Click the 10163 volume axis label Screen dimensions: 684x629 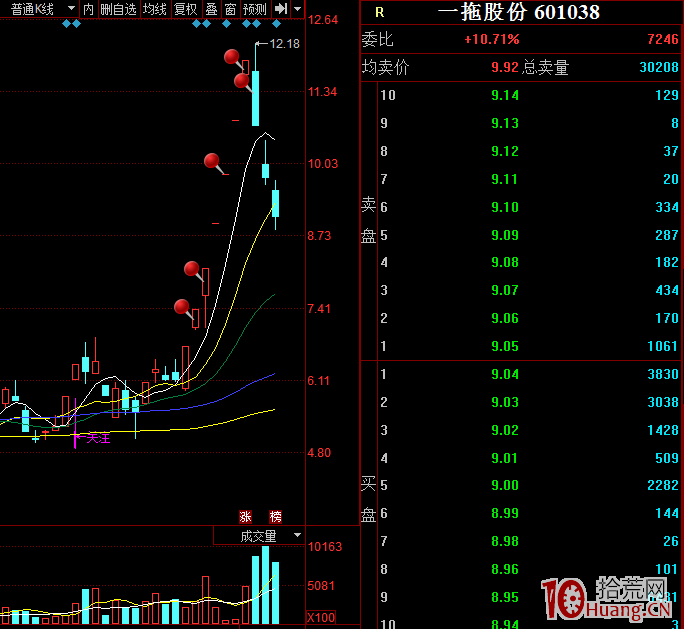tap(325, 547)
